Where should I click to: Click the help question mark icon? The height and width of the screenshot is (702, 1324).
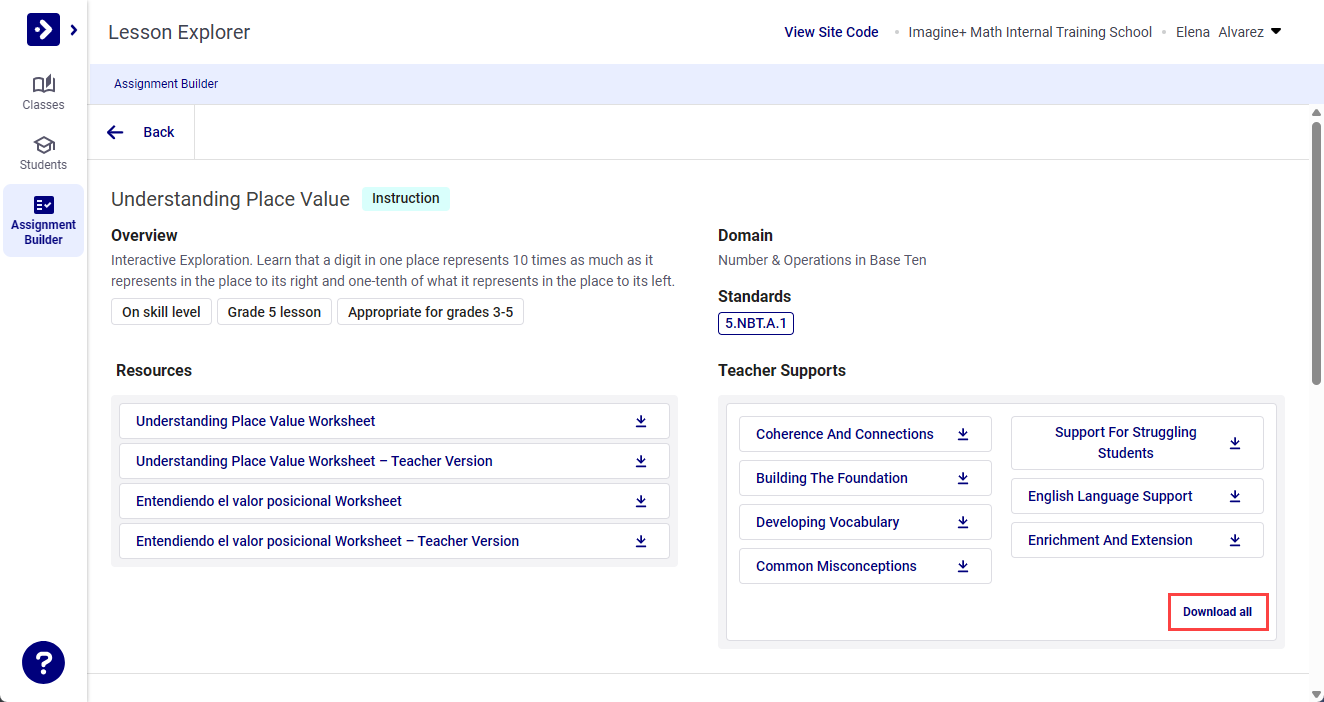(x=43, y=662)
